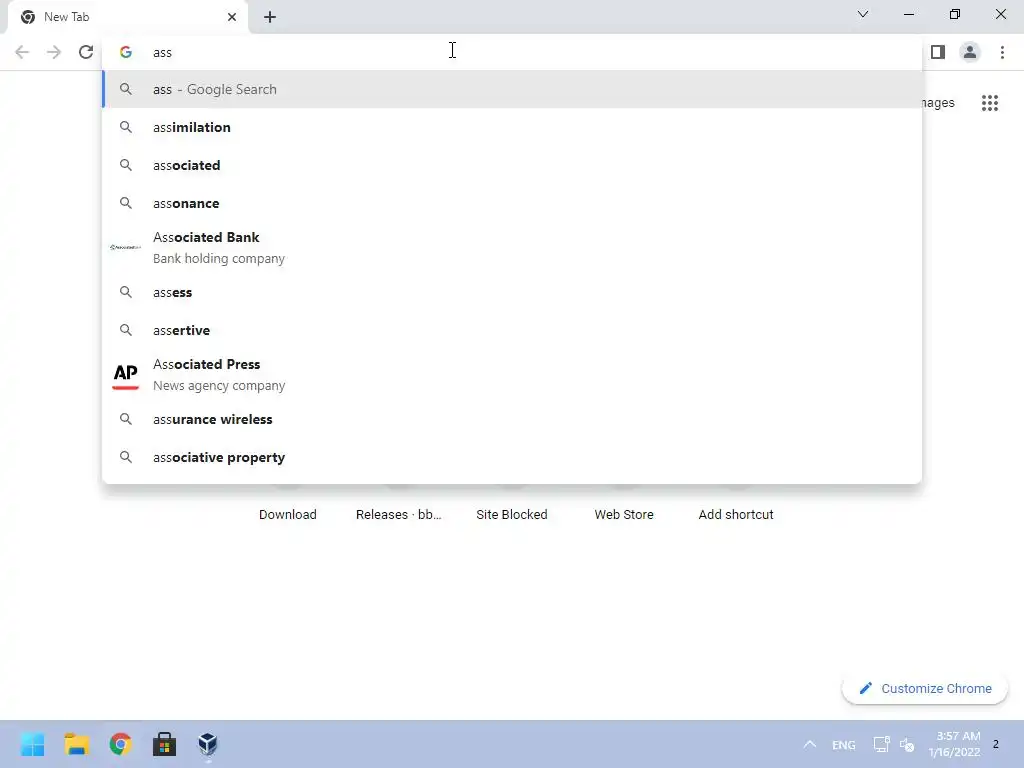Choose 'assurance wireless' suggestion
This screenshot has width=1024, height=768.
click(513, 419)
